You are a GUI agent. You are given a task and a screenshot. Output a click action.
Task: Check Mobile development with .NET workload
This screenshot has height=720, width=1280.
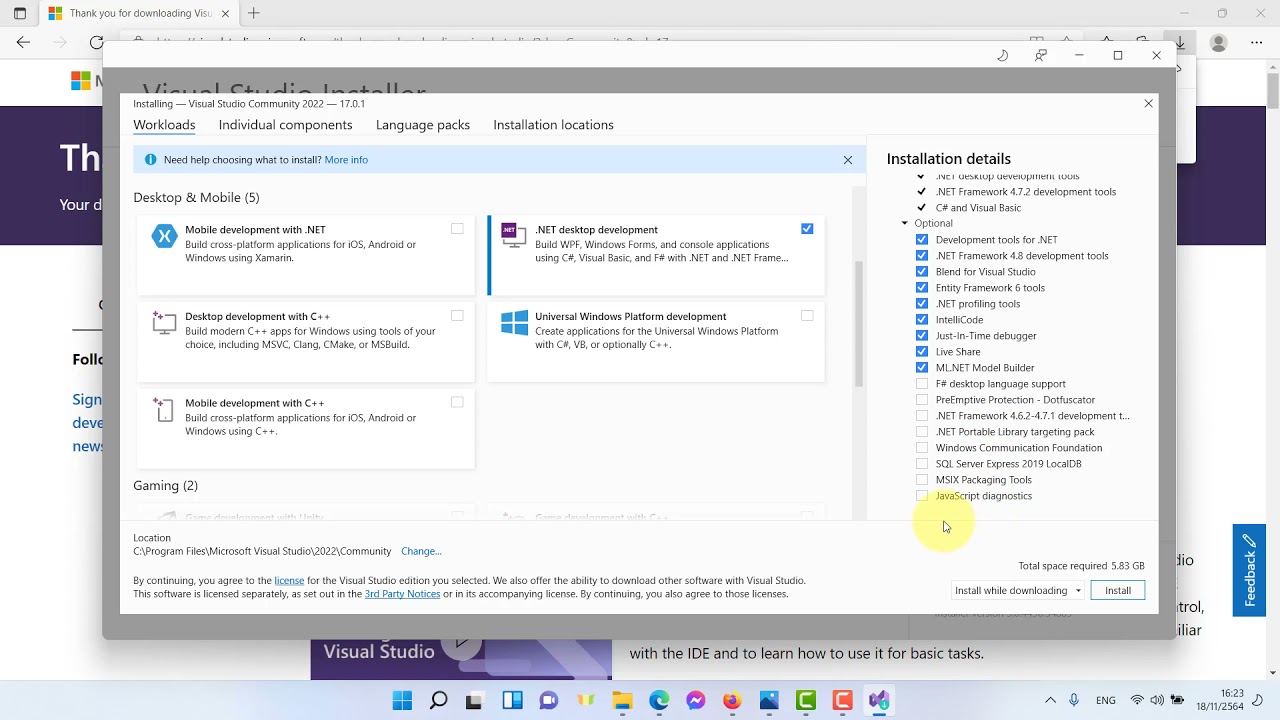pyautogui.click(x=457, y=229)
